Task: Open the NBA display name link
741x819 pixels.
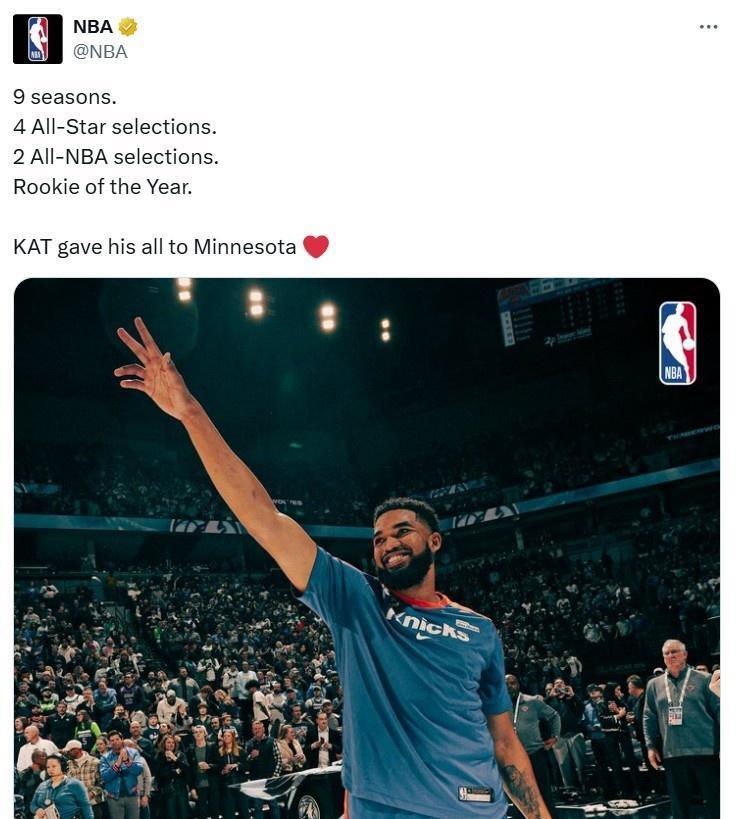Action: (x=93, y=27)
